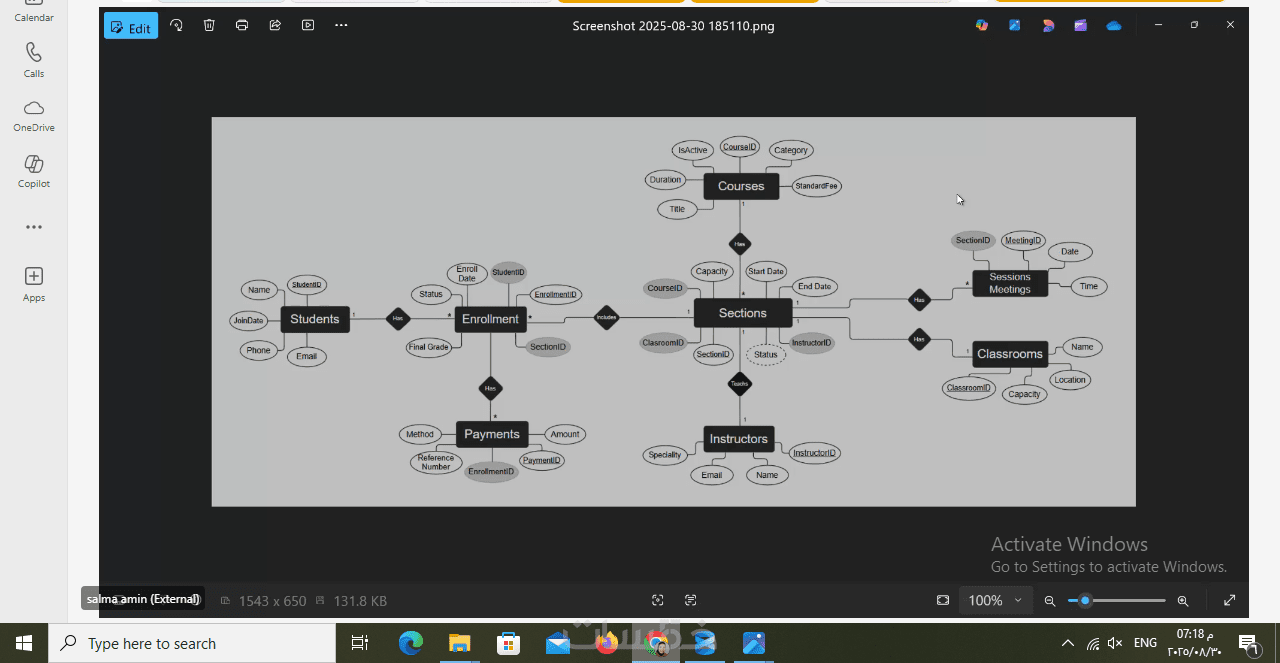1280x663 pixels.
Task: Open Microsoft Store from the taskbar
Action: point(508,643)
